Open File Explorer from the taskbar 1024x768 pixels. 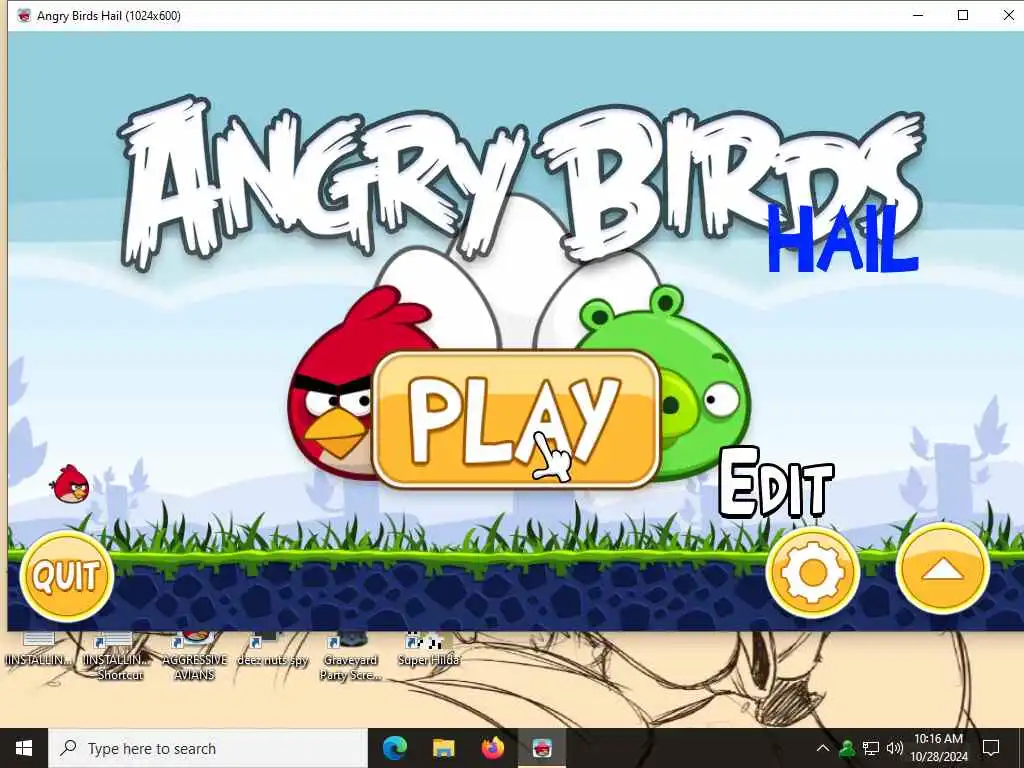pyautogui.click(x=443, y=748)
